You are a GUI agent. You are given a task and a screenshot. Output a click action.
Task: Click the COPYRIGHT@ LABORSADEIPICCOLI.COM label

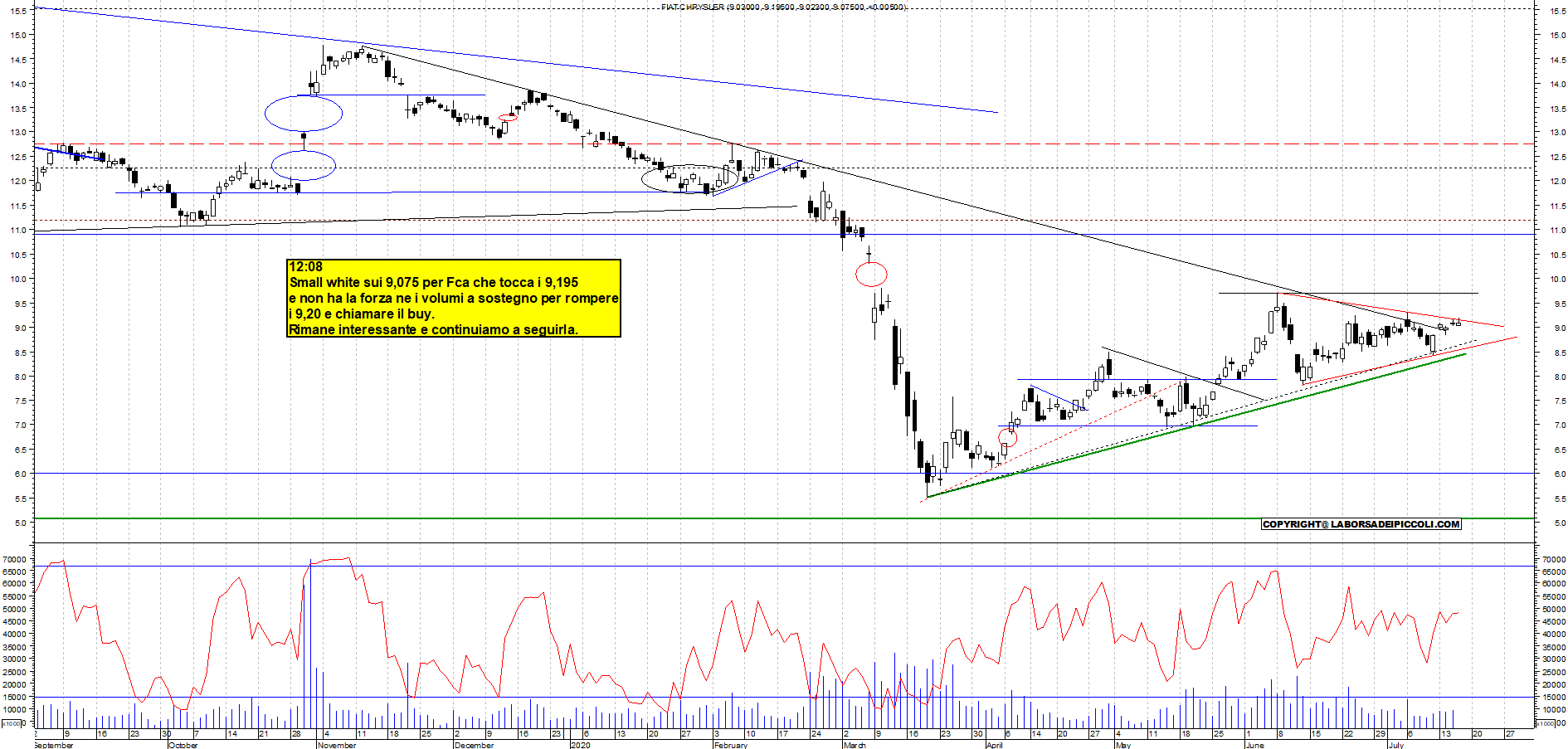1361,524
